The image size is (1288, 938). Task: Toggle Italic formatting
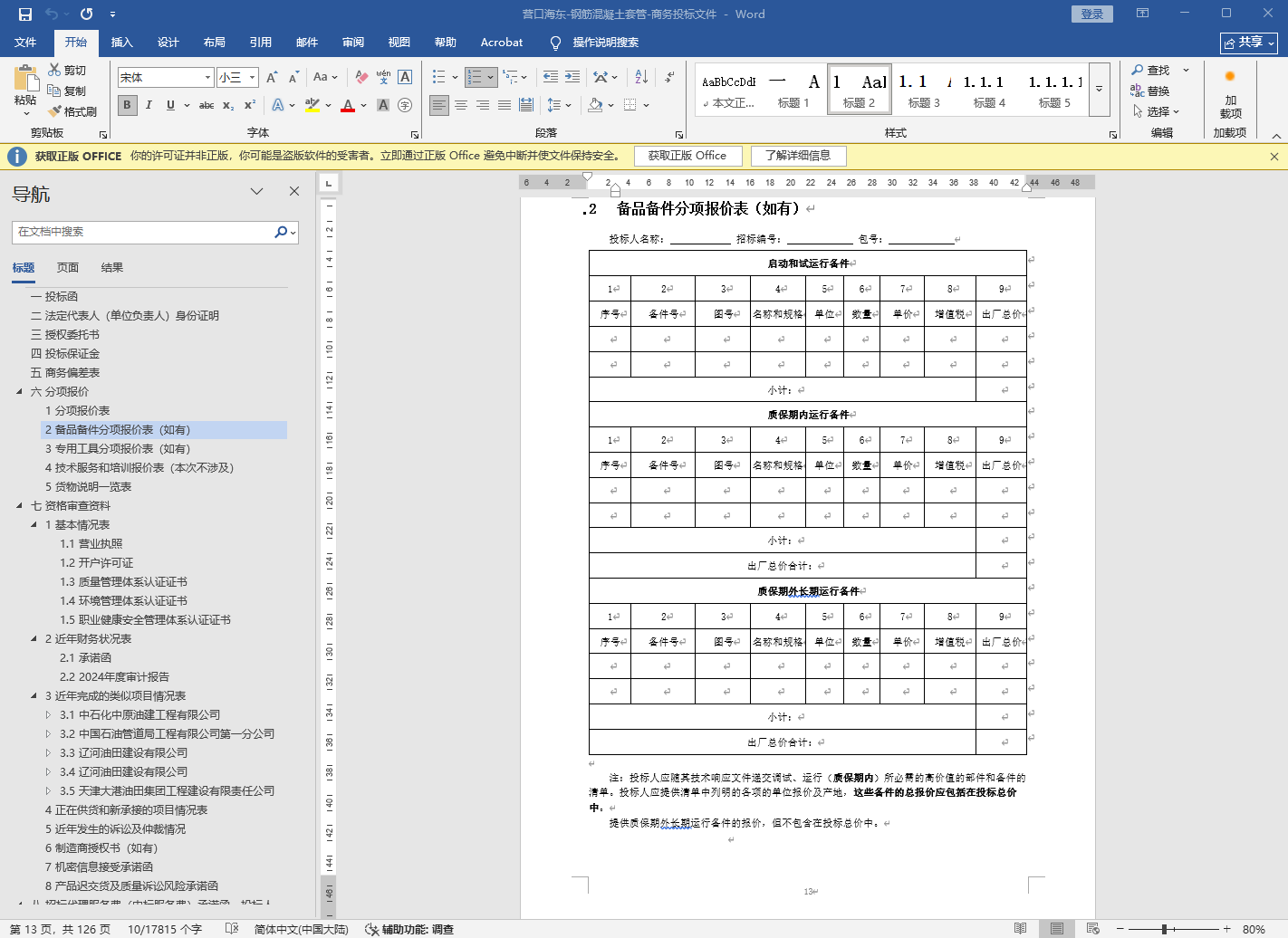coord(149,105)
